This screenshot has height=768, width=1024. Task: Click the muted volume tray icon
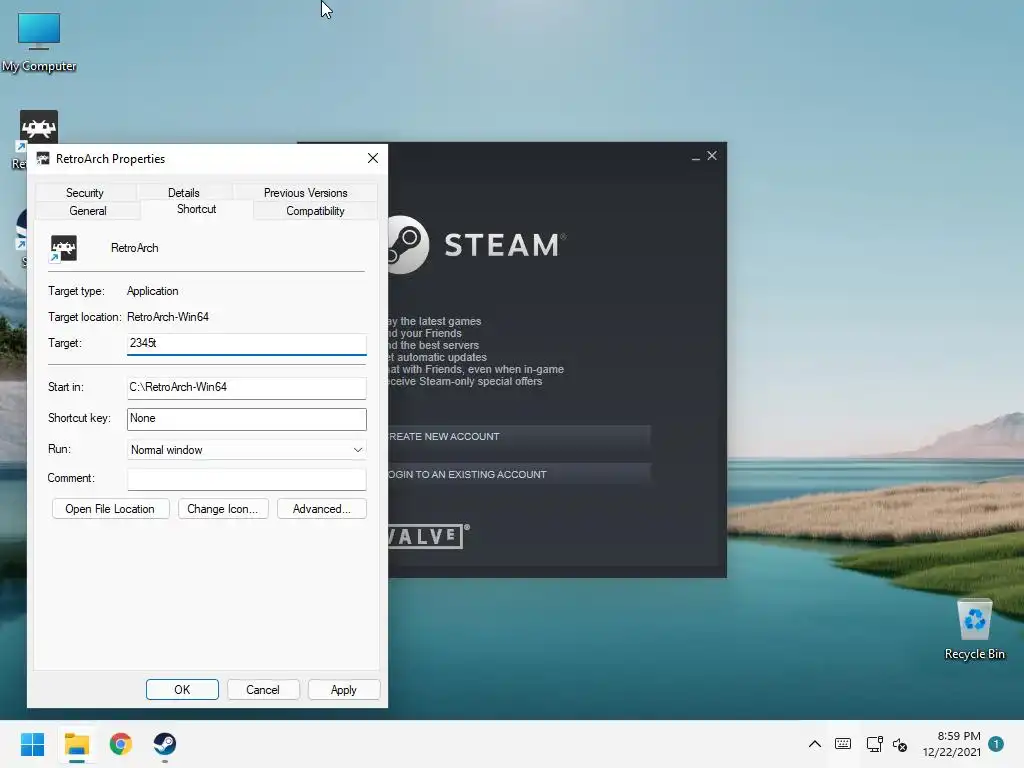click(900, 744)
